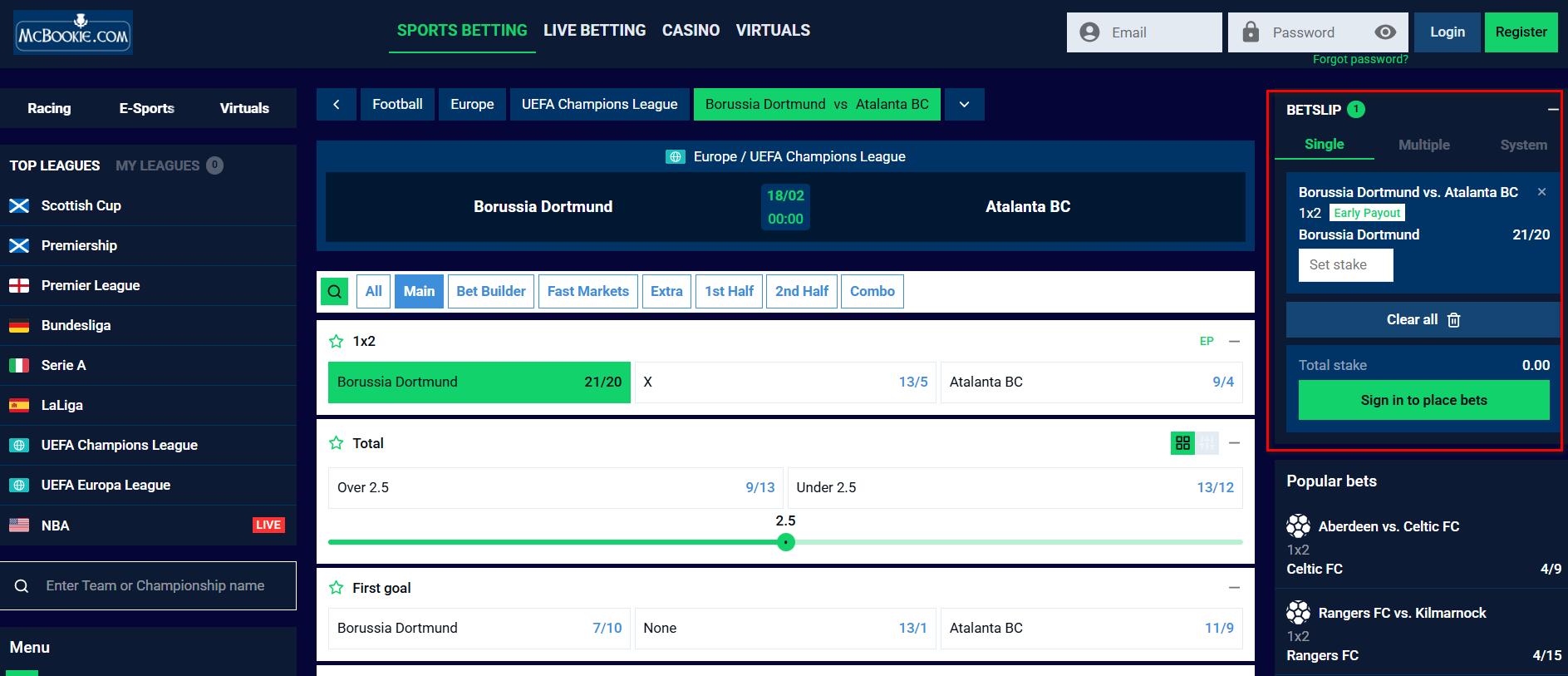Click Europe globe icon in match header
The width and height of the screenshot is (1568, 676).
(x=676, y=156)
